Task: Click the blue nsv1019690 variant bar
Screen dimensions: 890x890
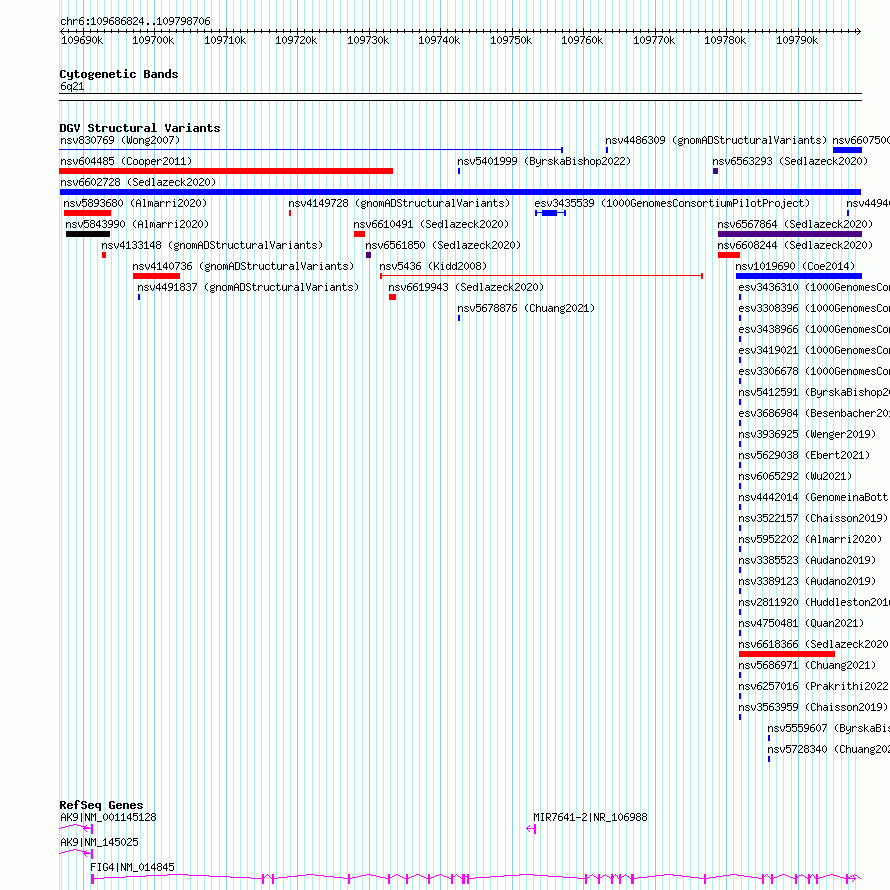Action: coord(799,276)
